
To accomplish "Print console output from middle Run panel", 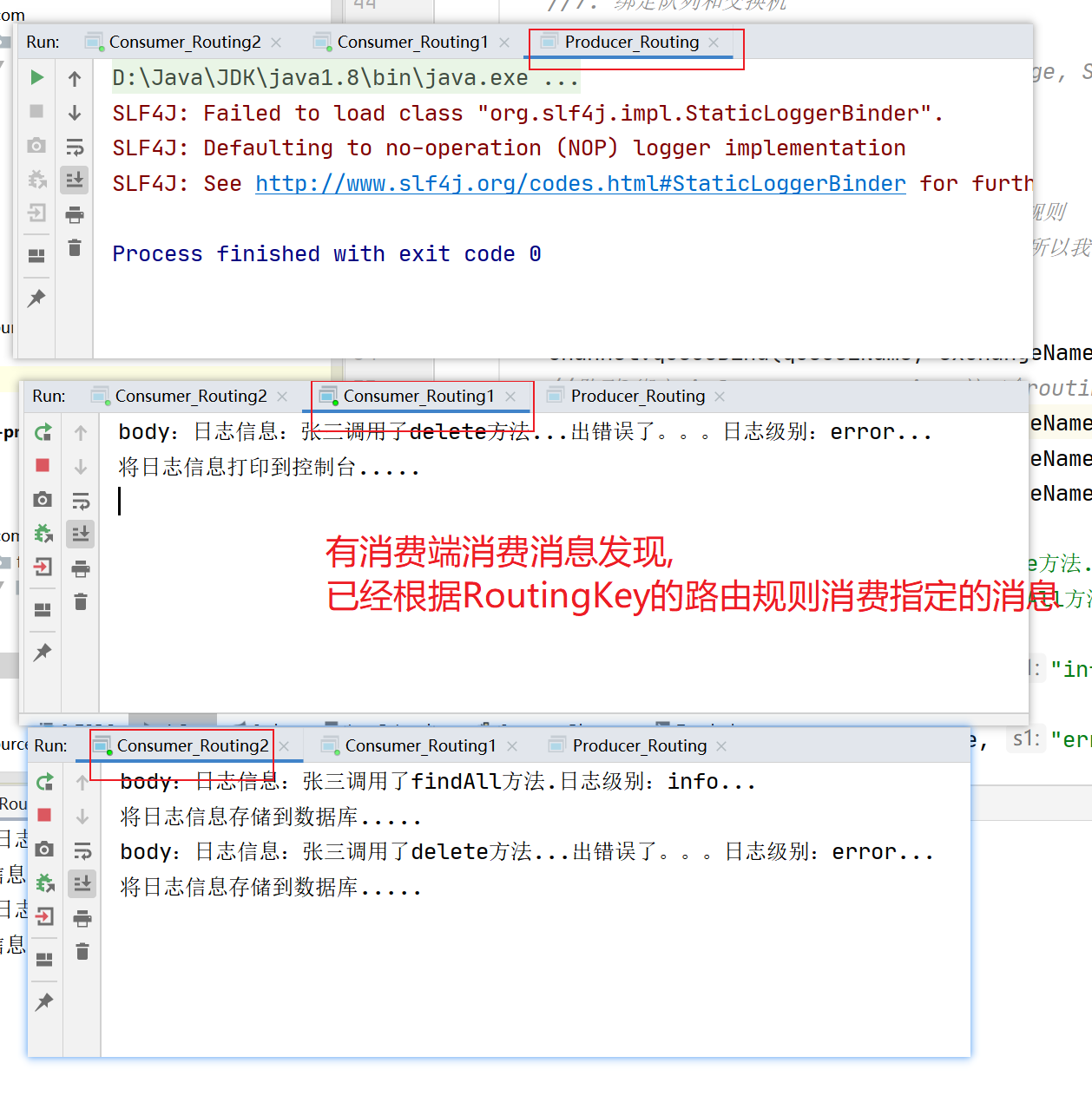I will (x=81, y=568).
